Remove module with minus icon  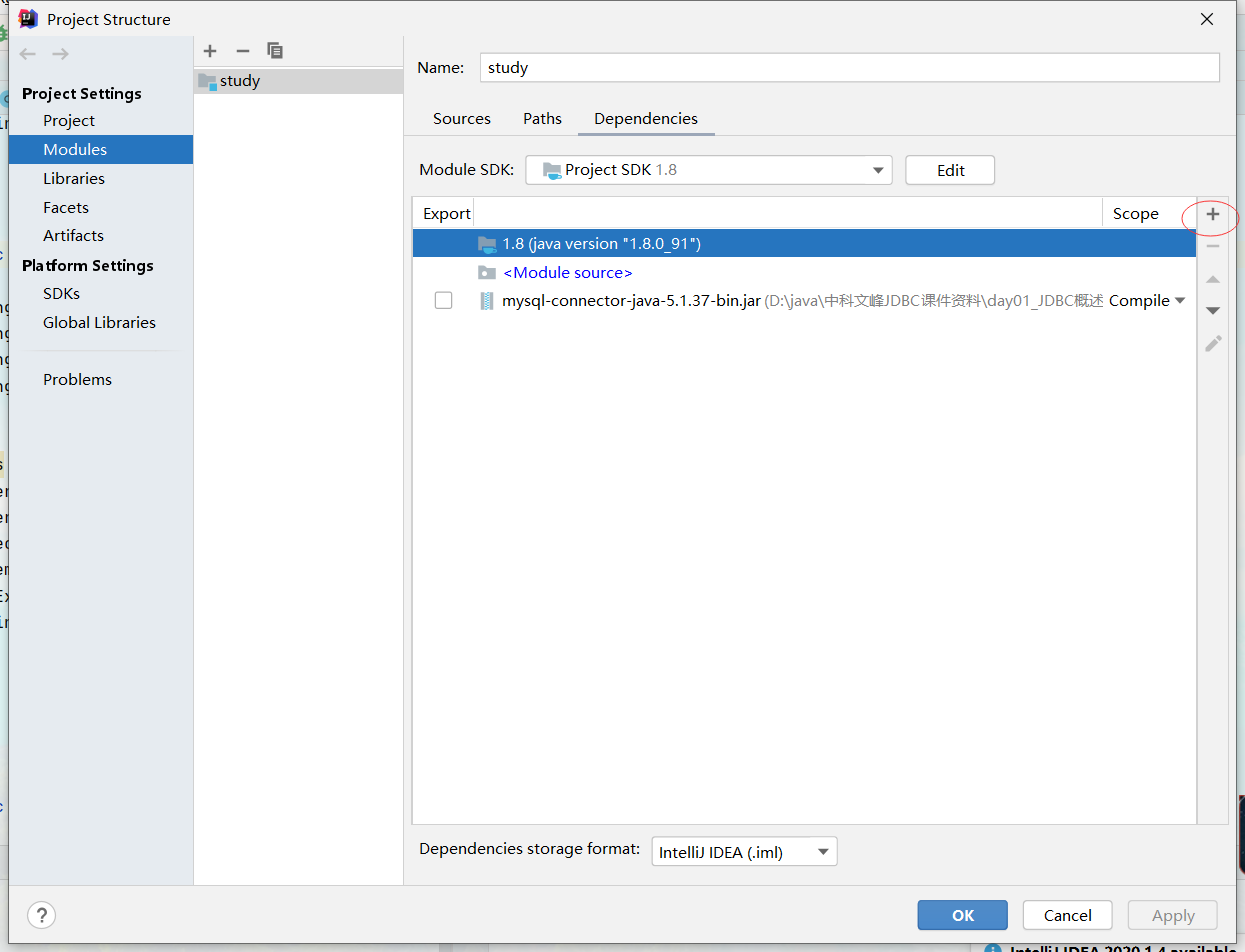(x=242, y=51)
